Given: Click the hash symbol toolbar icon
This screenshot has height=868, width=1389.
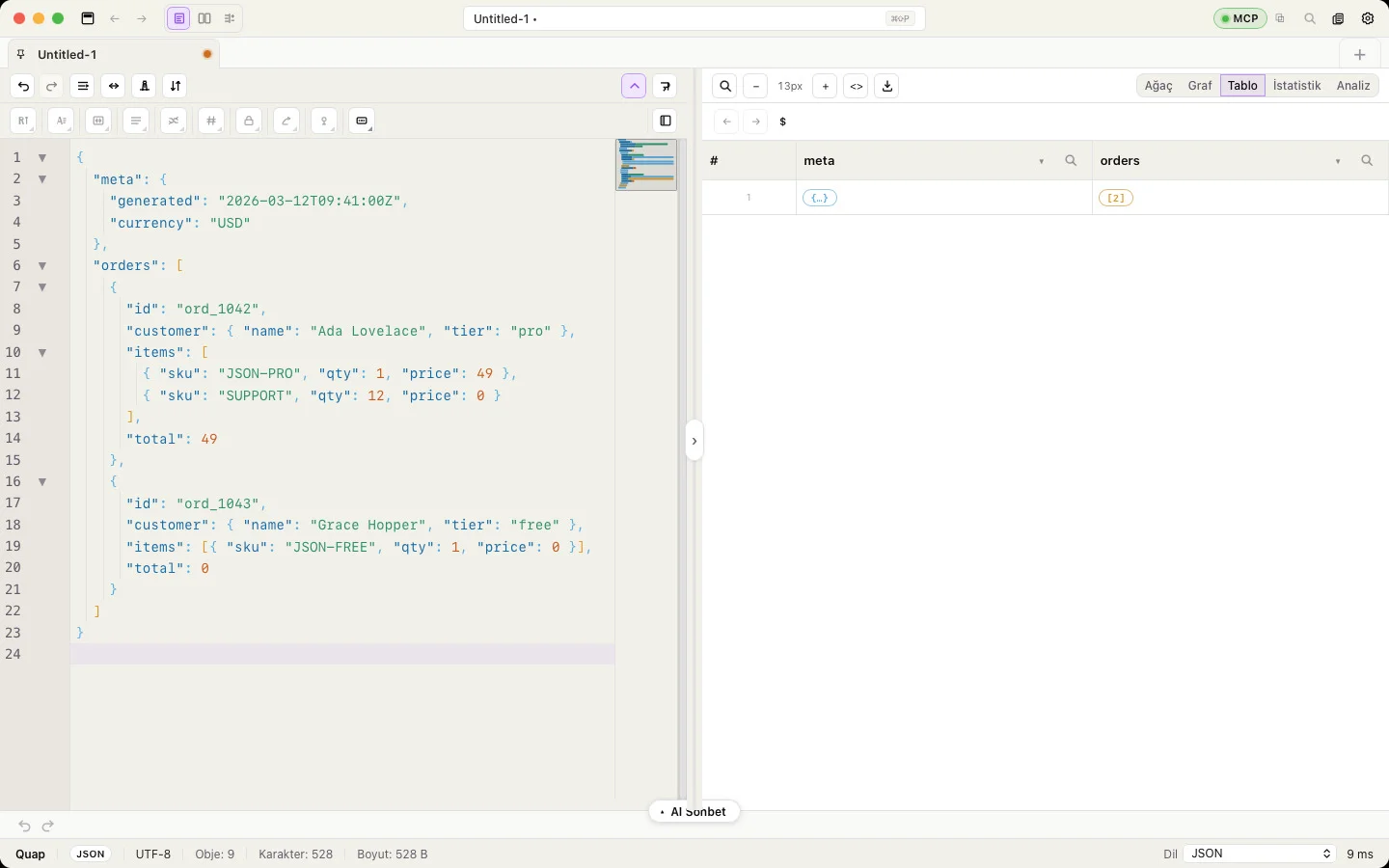Looking at the screenshot, I should point(211,121).
